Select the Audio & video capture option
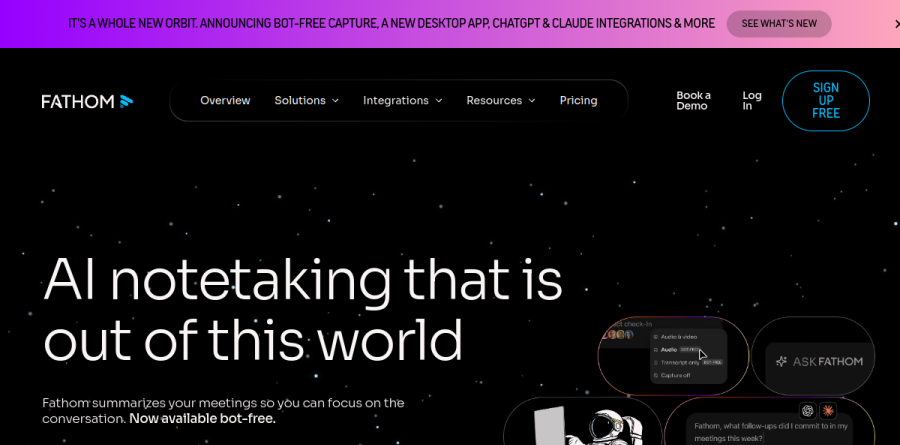The height and width of the screenshot is (445, 900). 676,337
